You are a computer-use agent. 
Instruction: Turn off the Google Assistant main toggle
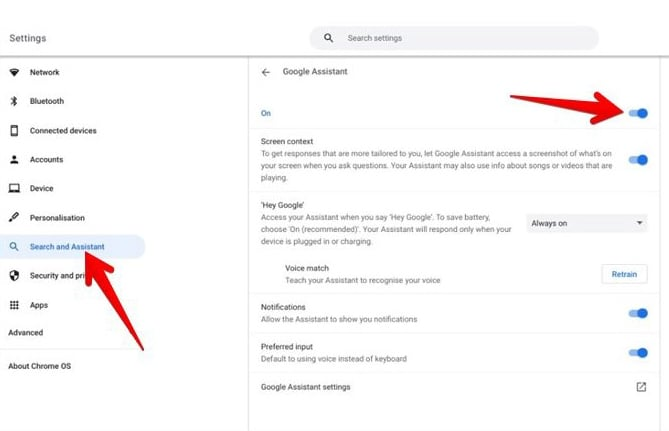(x=638, y=113)
